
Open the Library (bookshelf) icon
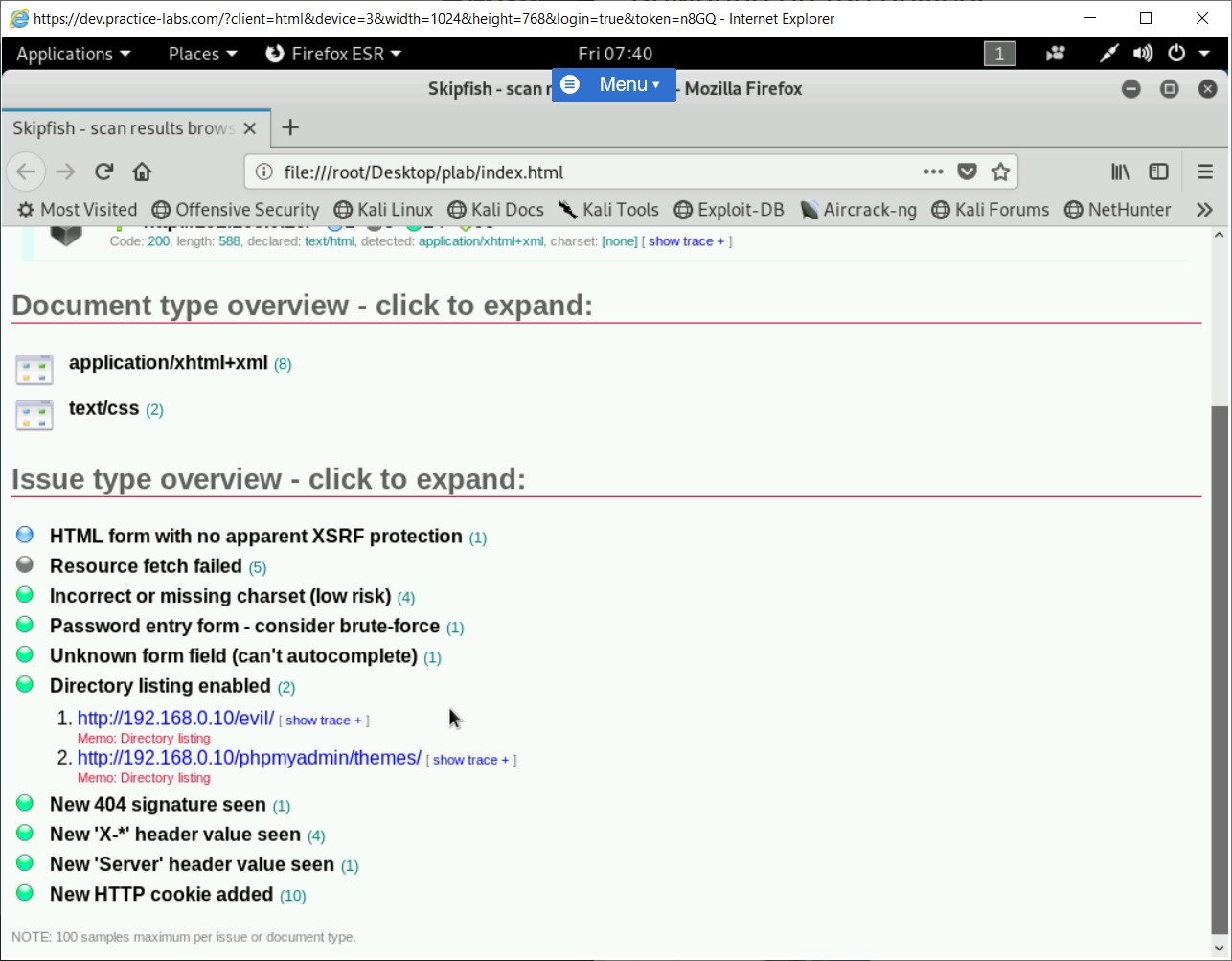click(1119, 172)
